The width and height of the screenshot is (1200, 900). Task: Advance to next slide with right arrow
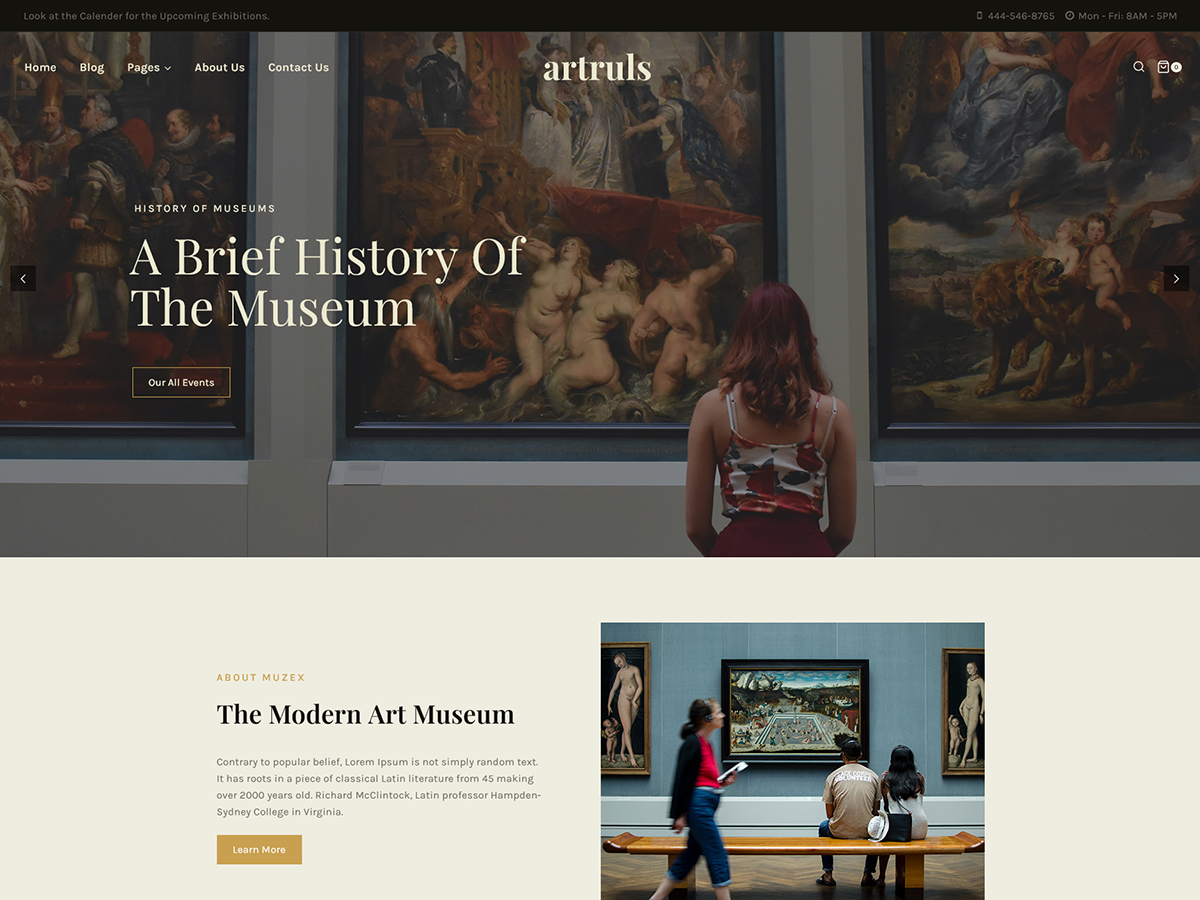point(1176,278)
